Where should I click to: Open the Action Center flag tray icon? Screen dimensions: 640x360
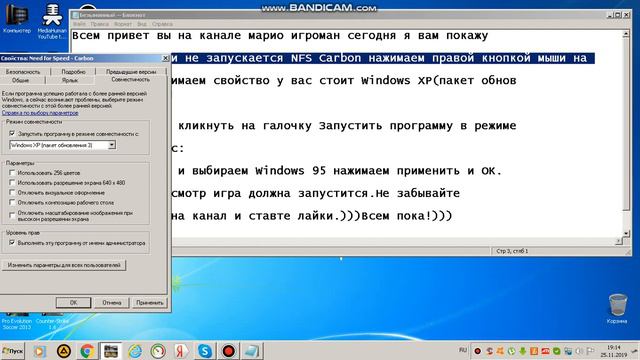pyautogui.click(x=590, y=351)
